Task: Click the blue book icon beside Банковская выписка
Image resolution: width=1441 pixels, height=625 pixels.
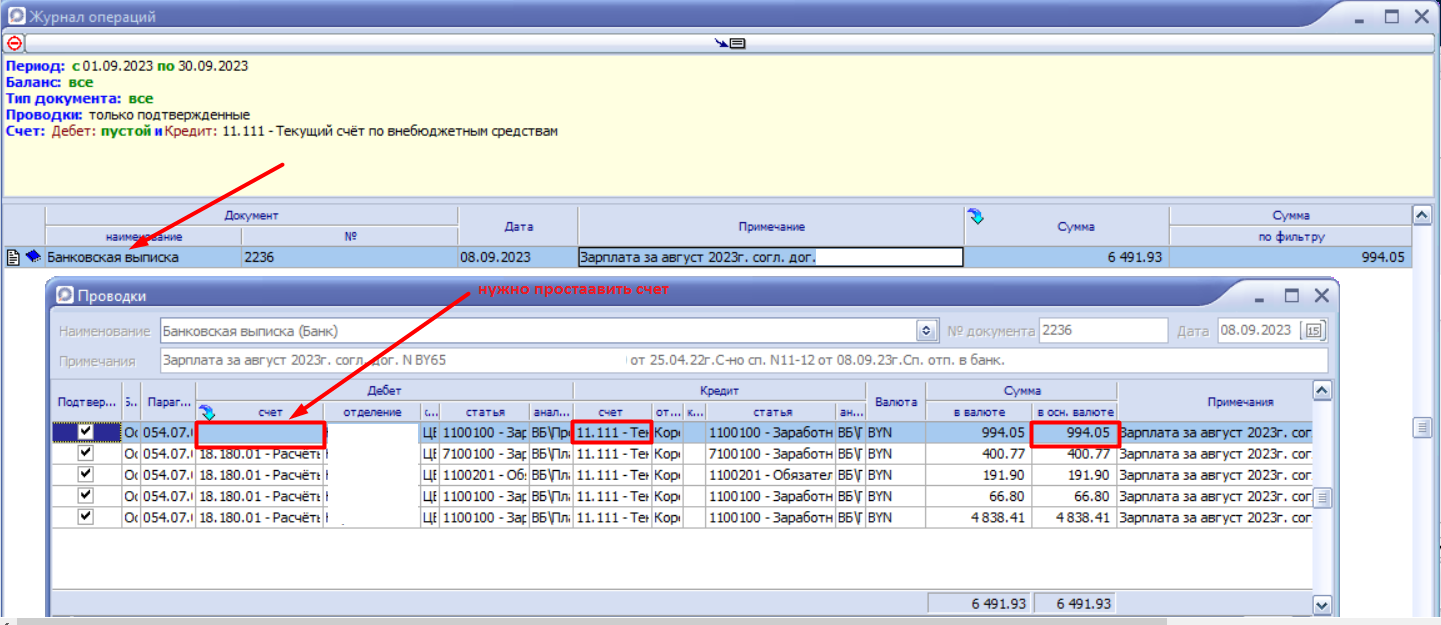Action: point(32,257)
